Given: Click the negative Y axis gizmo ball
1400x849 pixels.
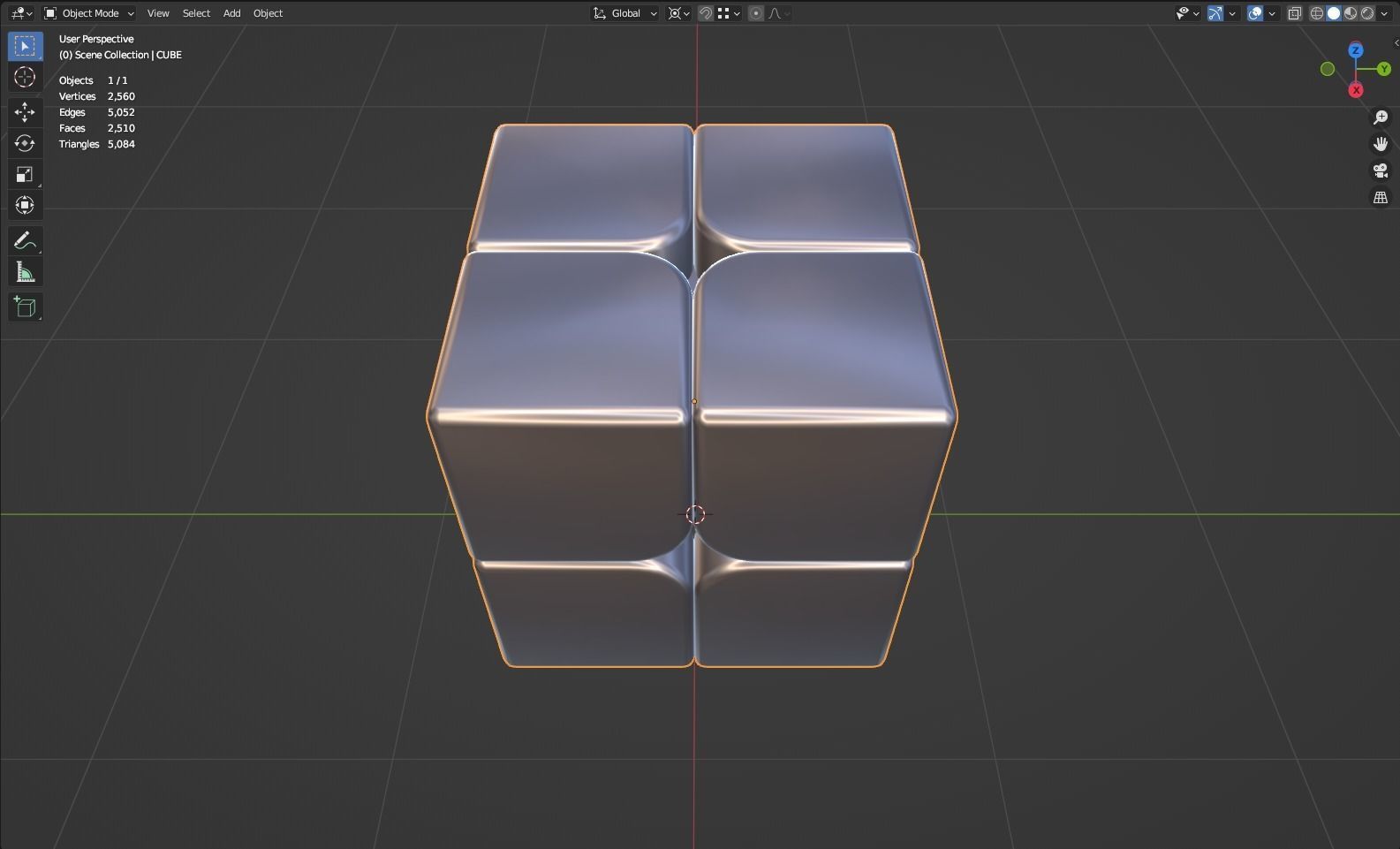Looking at the screenshot, I should tap(1328, 69).
